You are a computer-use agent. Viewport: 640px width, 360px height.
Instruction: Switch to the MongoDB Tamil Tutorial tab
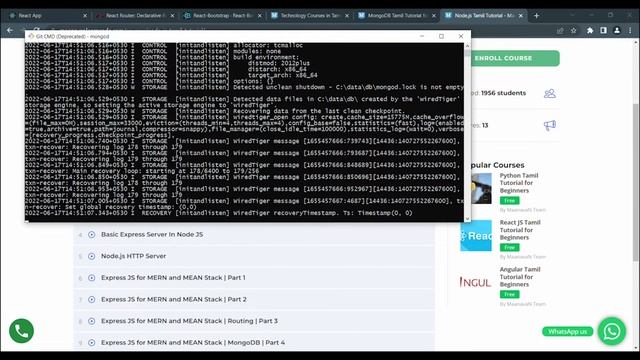click(397, 16)
